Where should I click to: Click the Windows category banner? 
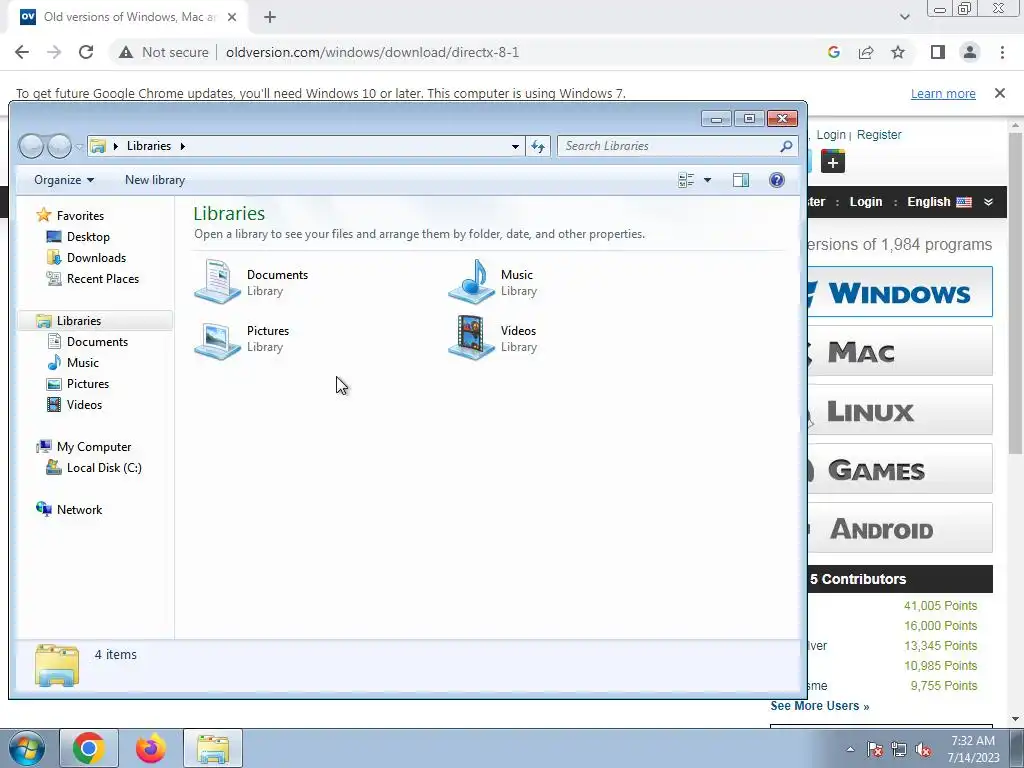coord(900,292)
